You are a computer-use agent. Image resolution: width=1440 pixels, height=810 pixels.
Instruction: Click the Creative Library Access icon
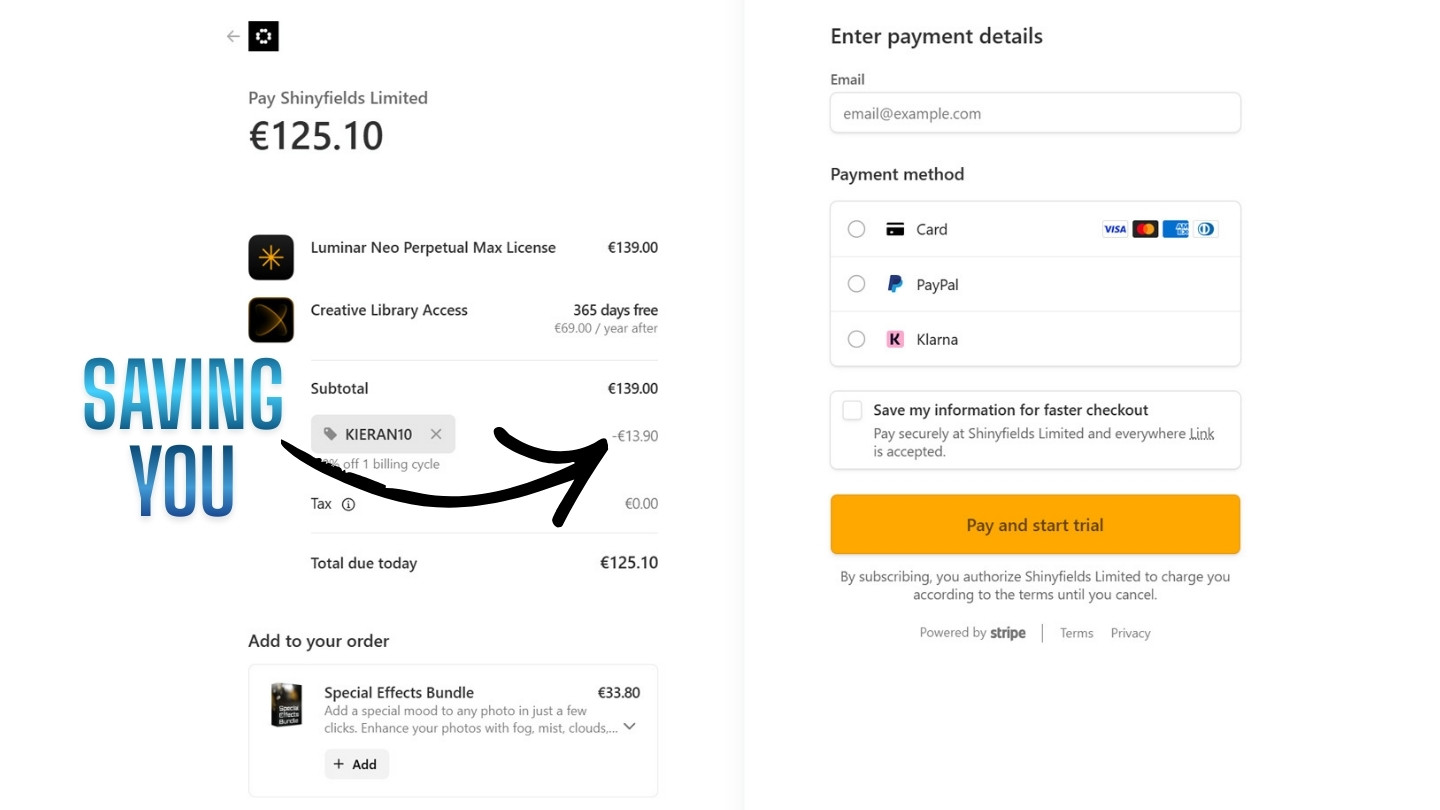pyautogui.click(x=270, y=319)
